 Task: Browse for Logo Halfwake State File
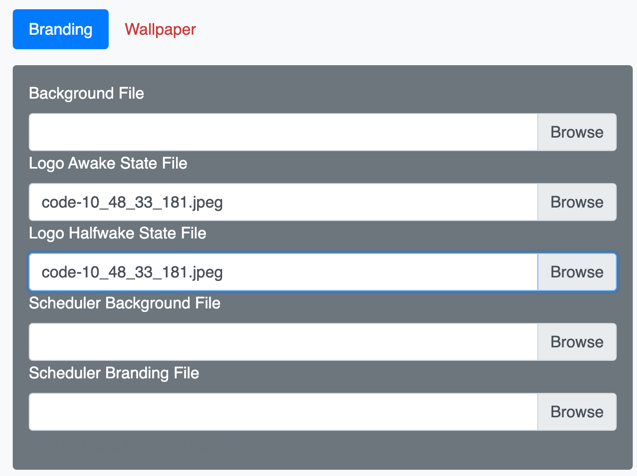[576, 272]
